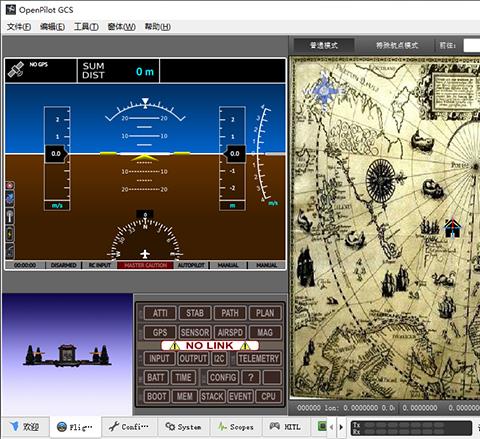Click the home marker icon on the map

tap(452, 228)
